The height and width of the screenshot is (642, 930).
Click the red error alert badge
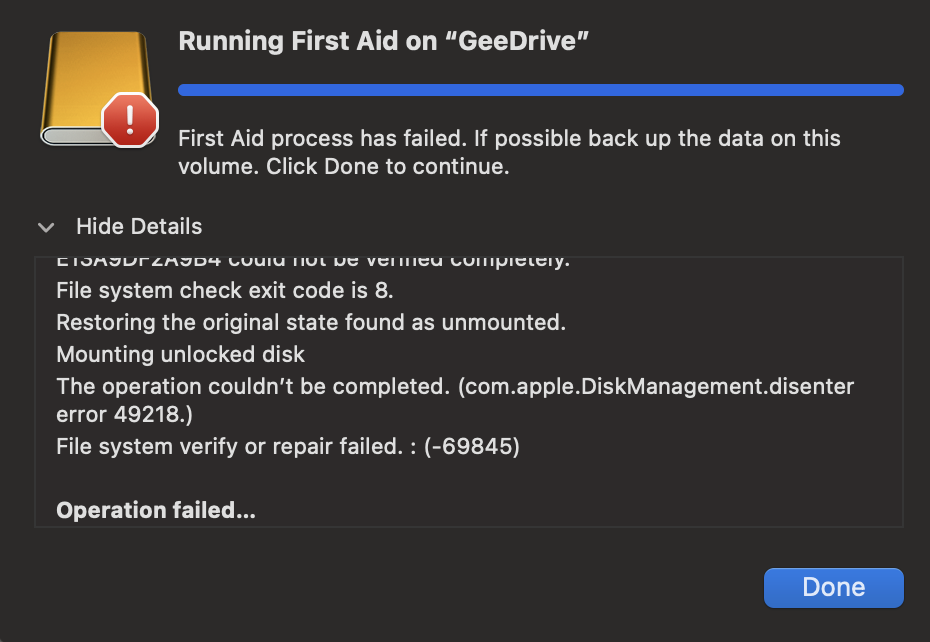[130, 120]
